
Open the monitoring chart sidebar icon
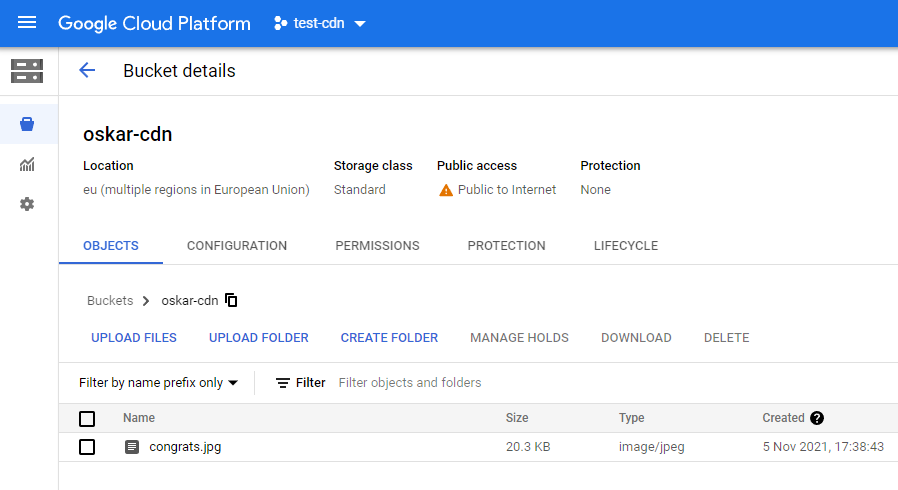[x=27, y=164]
